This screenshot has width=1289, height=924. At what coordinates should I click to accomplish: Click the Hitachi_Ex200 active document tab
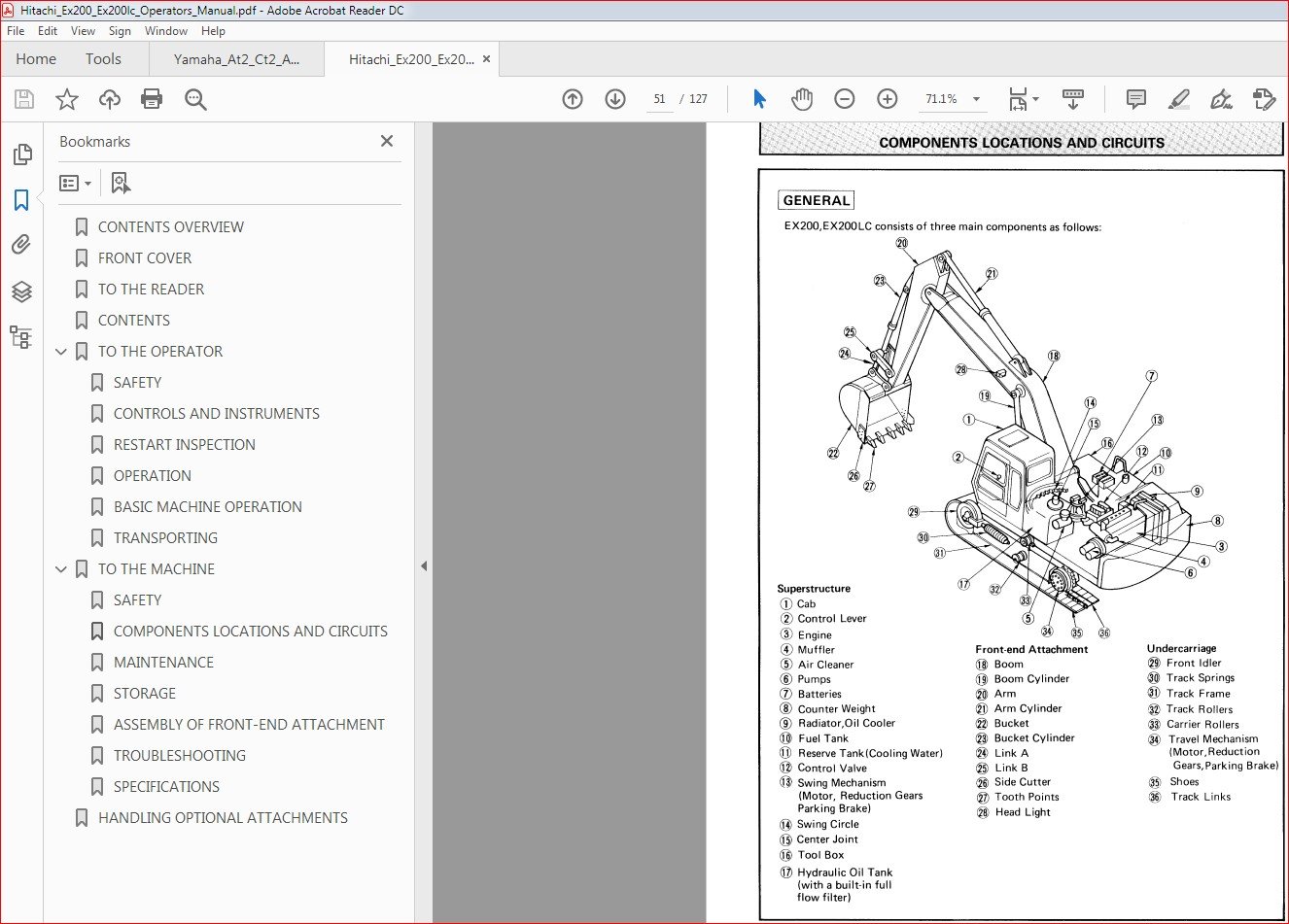pyautogui.click(x=411, y=59)
